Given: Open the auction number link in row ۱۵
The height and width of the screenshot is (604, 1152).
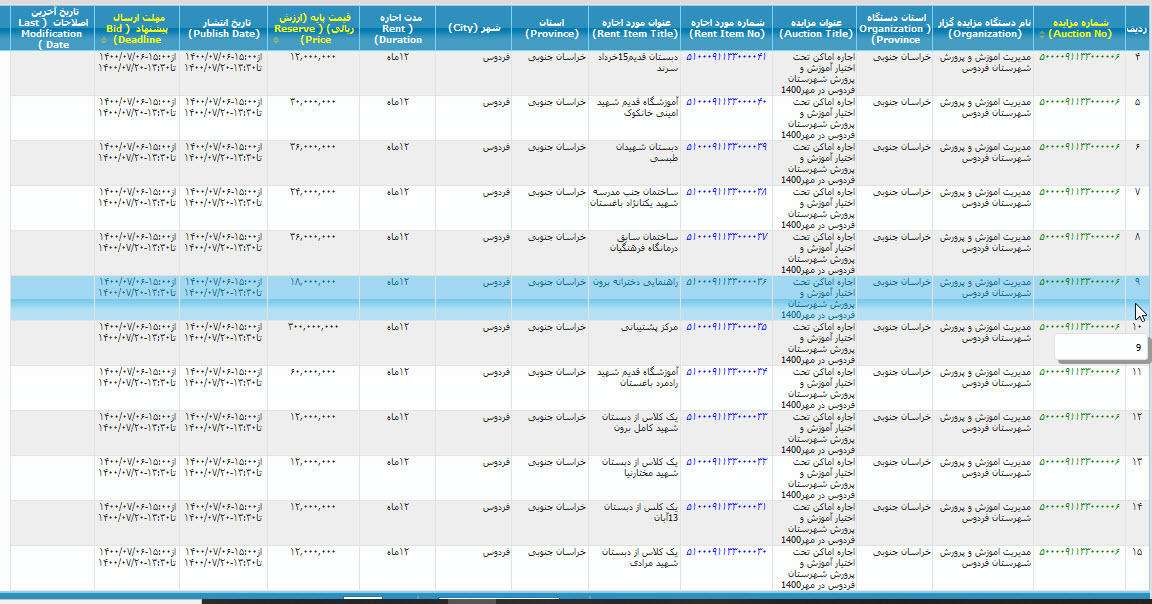Looking at the screenshot, I should click(x=1079, y=551).
